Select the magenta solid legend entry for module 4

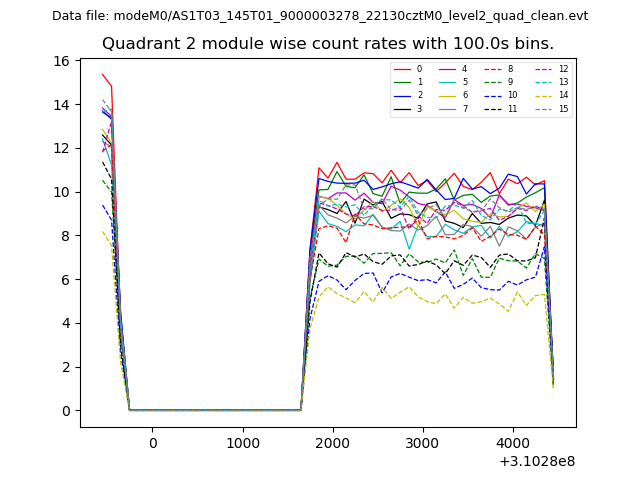[447, 69]
